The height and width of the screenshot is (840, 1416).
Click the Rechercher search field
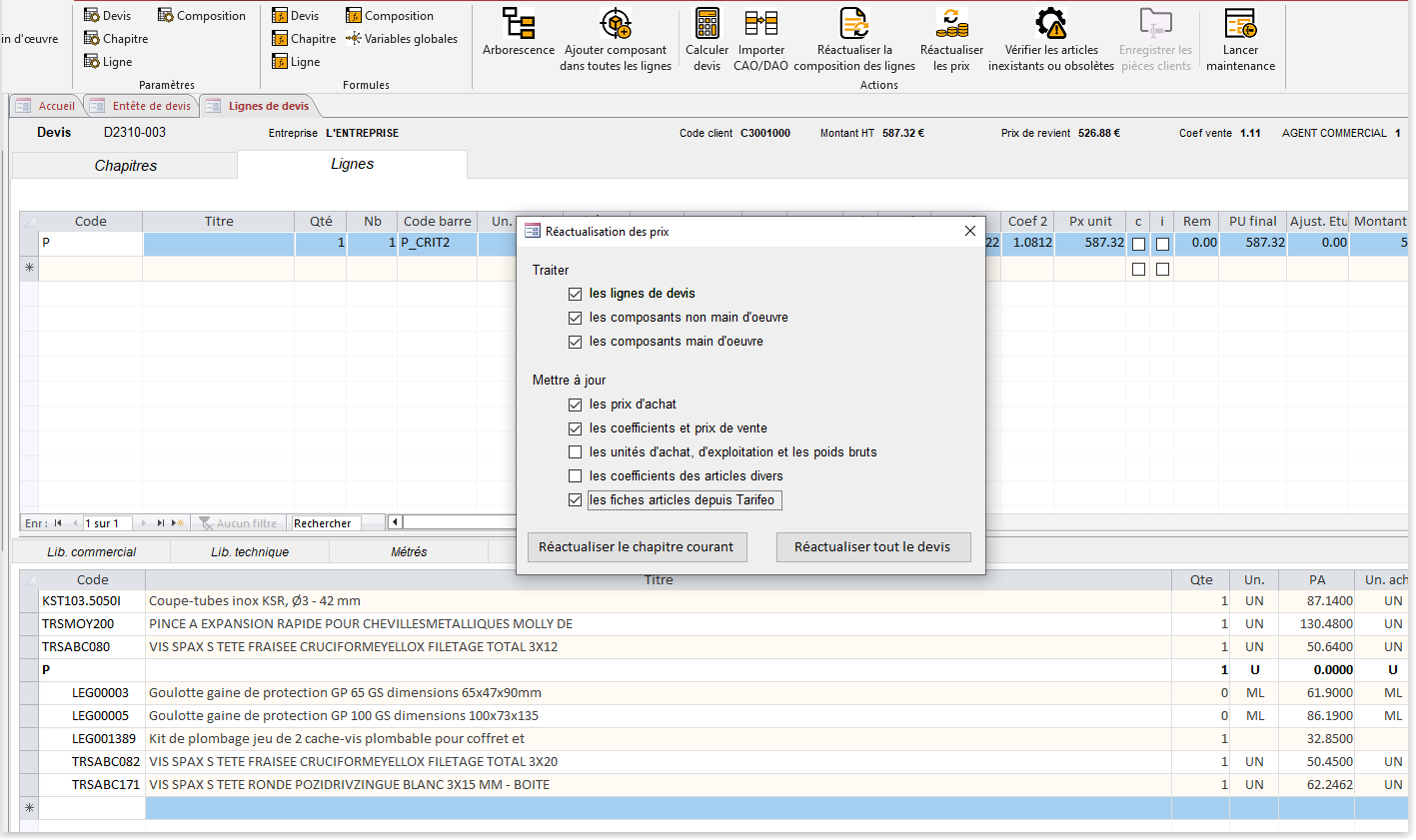(336, 523)
